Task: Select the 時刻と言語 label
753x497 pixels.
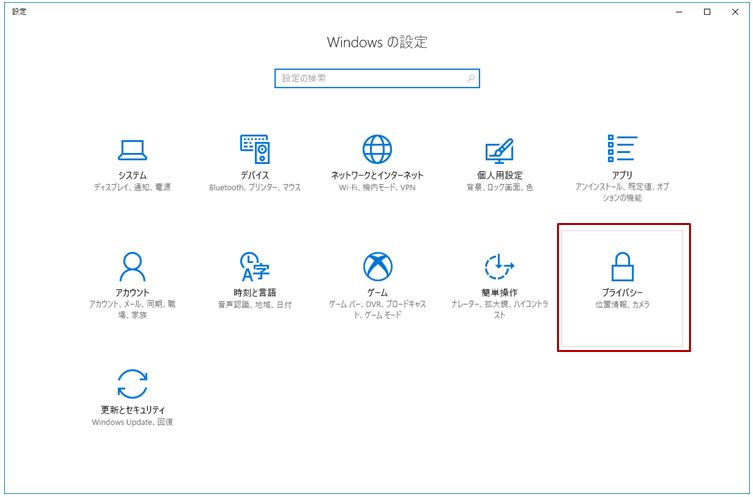Action: (x=255, y=292)
